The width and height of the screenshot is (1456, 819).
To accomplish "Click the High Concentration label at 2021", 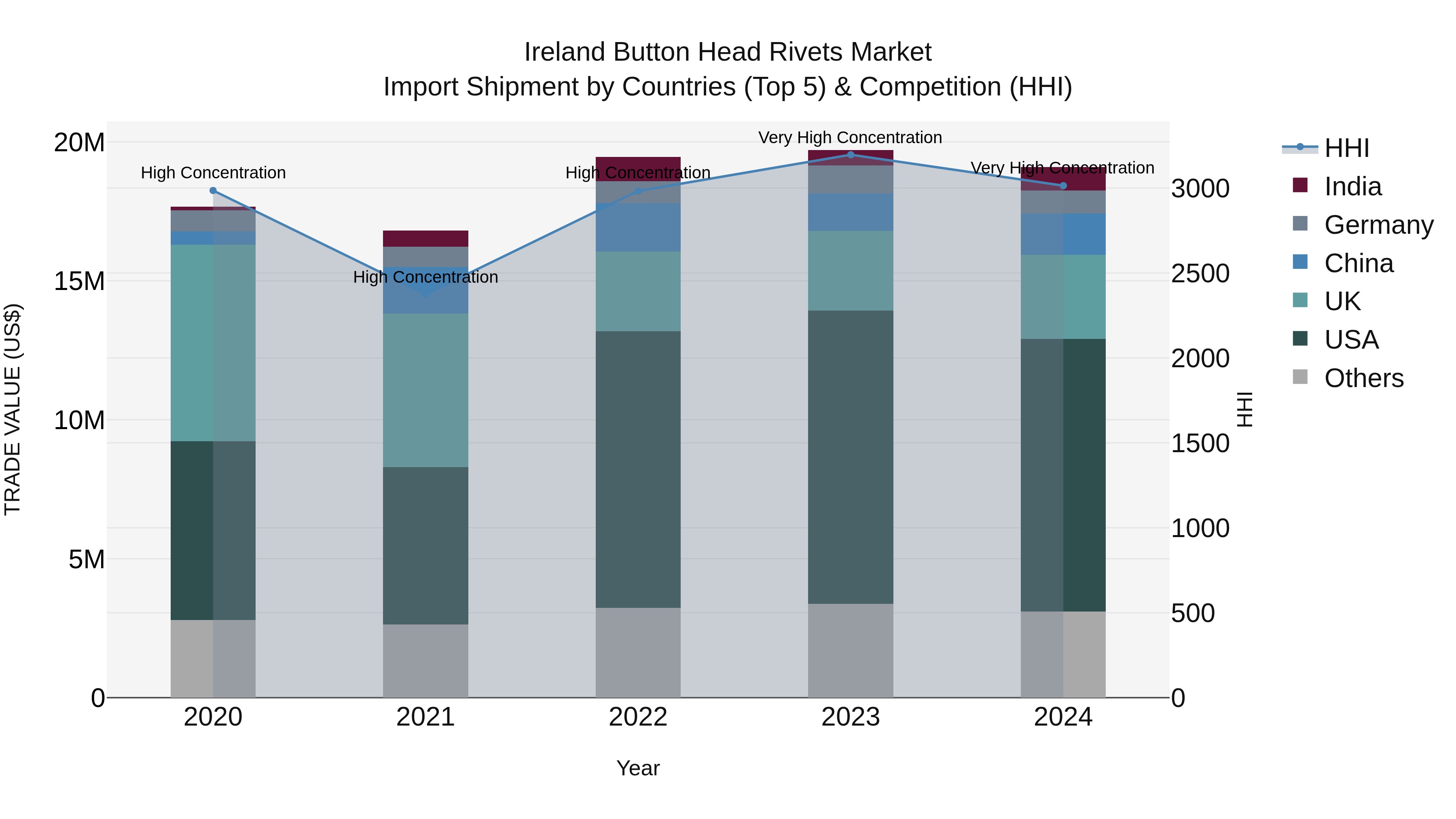I will click(x=425, y=277).
